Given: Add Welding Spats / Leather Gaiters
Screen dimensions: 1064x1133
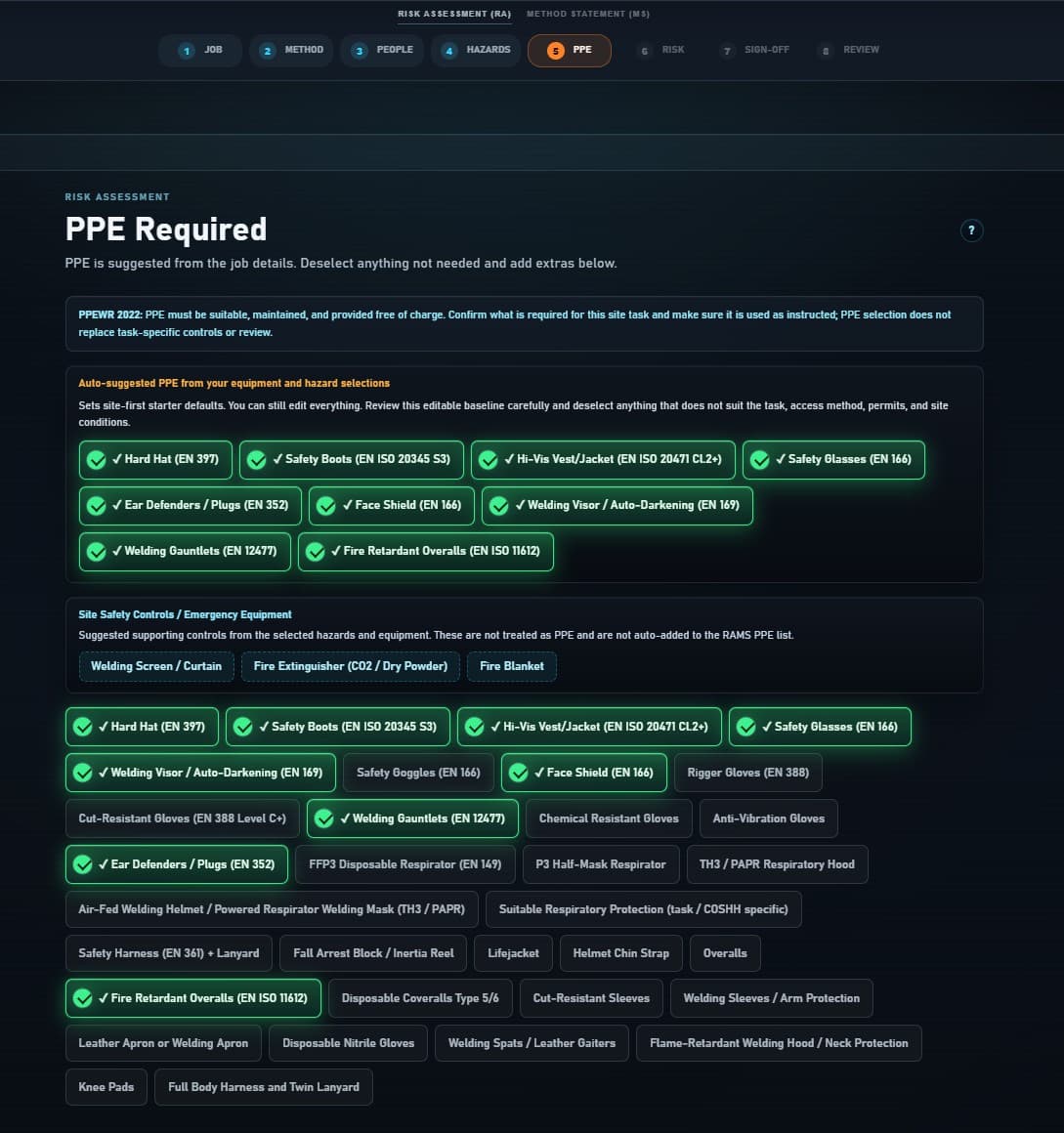Looking at the screenshot, I should pos(532,1043).
